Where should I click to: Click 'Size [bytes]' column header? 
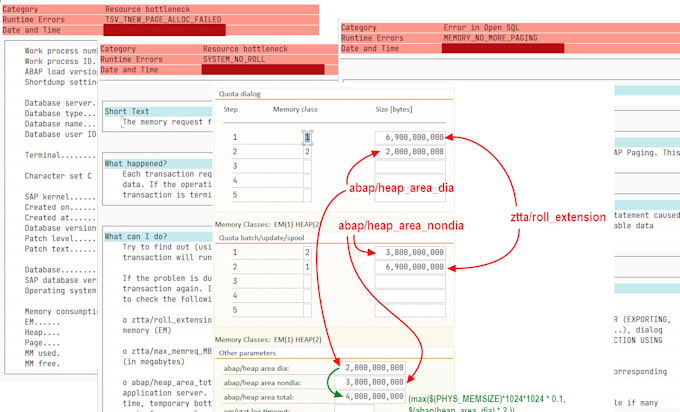(x=394, y=109)
